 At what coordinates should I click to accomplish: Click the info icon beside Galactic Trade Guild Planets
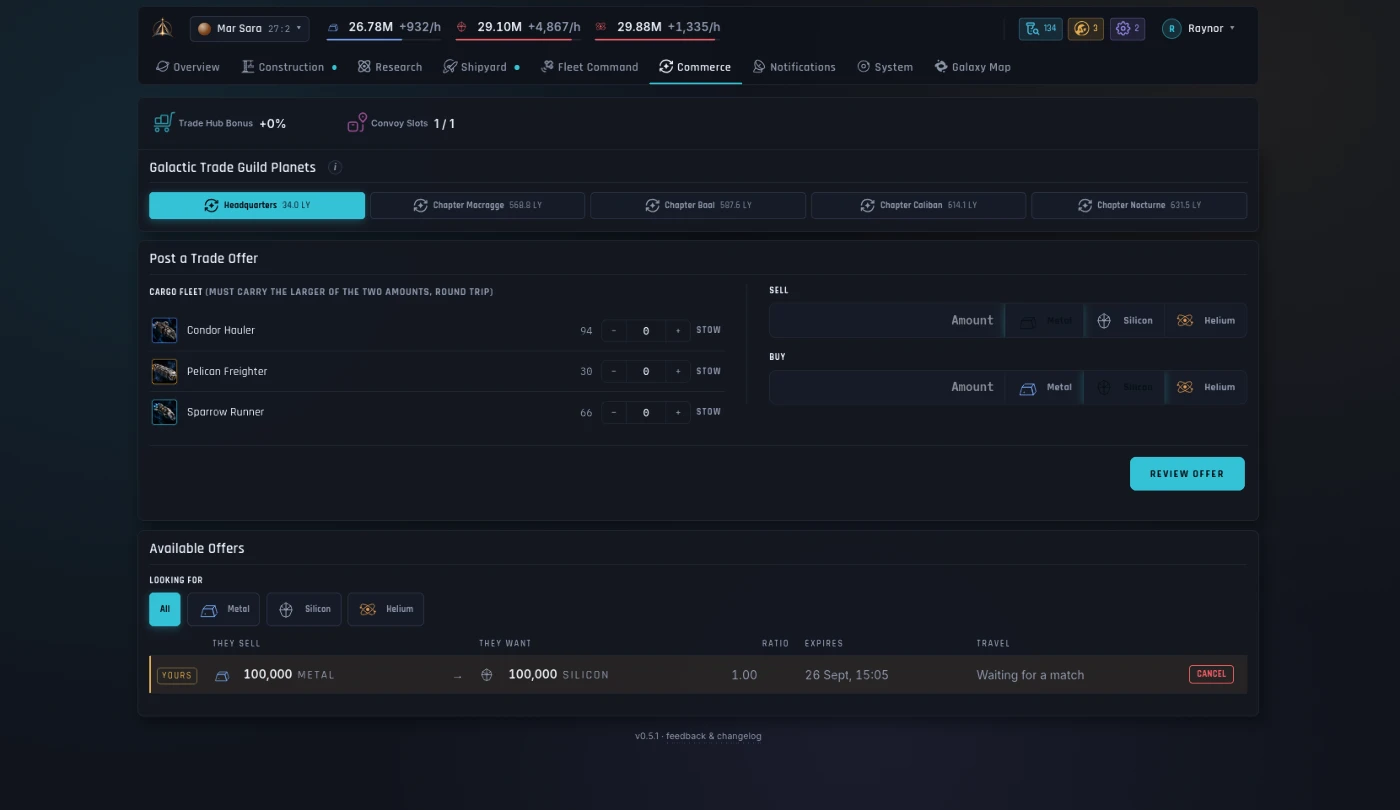(x=335, y=167)
